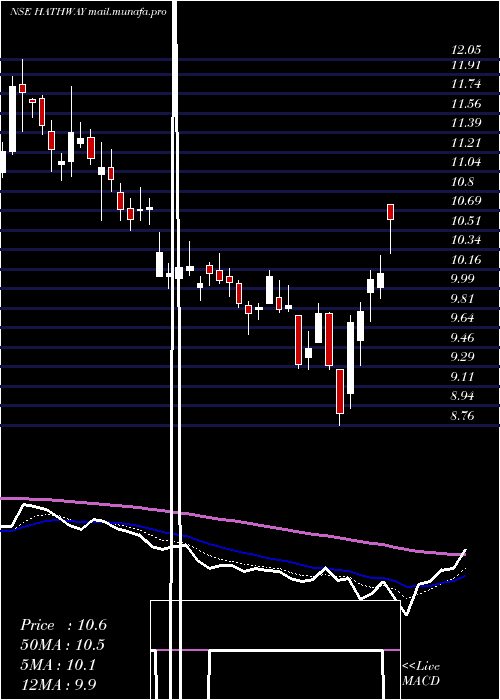Click the 10.69 price axis label
The image size is (500, 700).
tap(467, 201)
